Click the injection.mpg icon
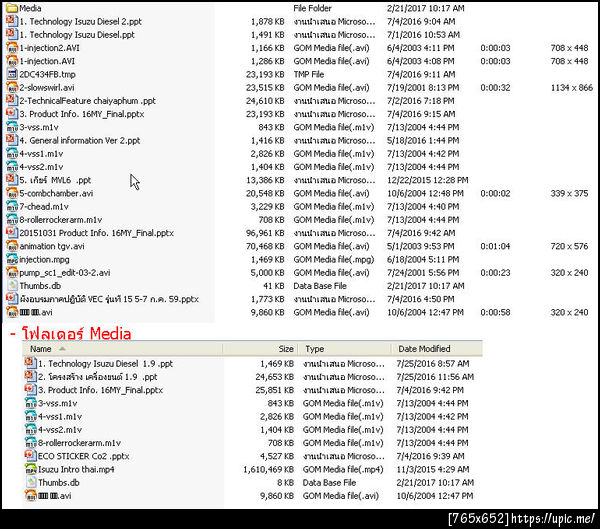The width and height of the screenshot is (600, 529). click(12, 259)
